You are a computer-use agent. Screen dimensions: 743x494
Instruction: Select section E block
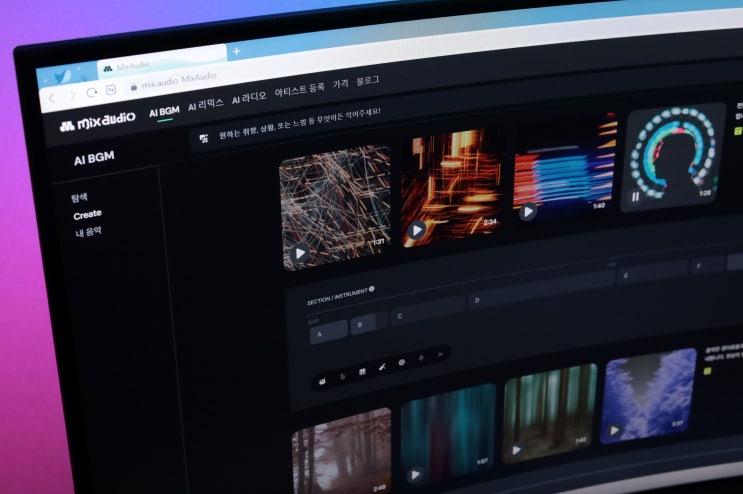652,270
